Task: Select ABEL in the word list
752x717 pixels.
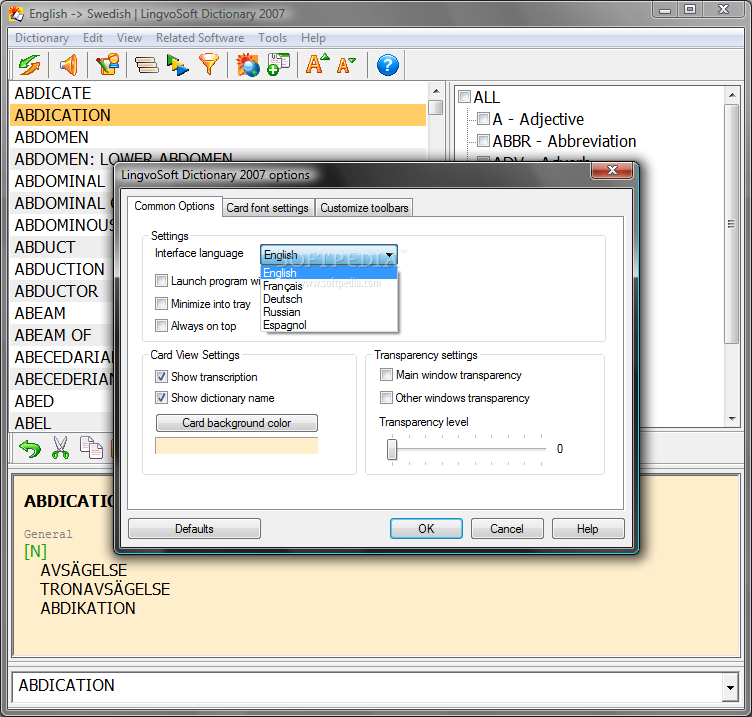Action: pyautogui.click(x=62, y=422)
